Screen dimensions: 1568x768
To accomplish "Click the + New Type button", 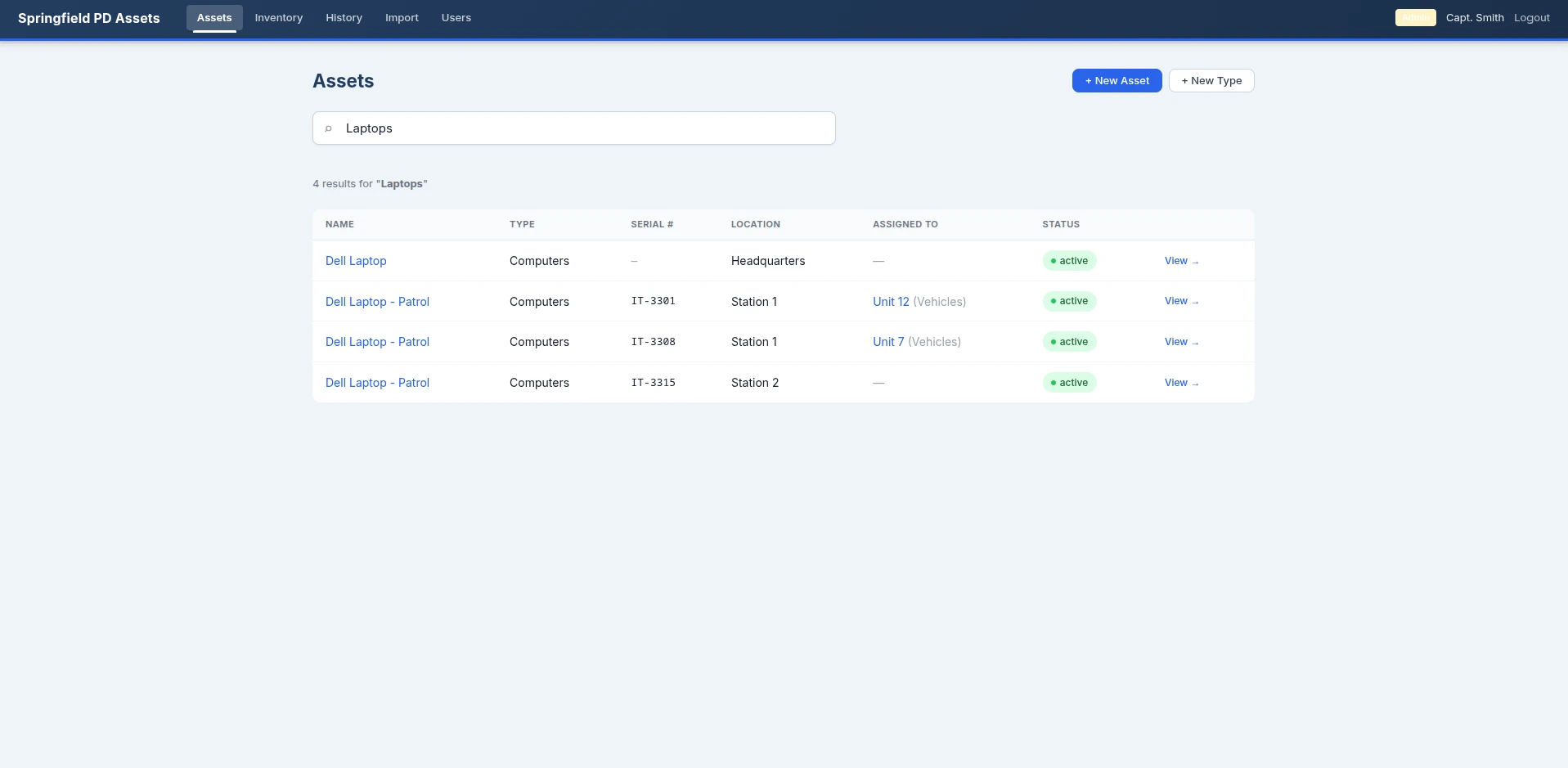I will point(1211,81).
